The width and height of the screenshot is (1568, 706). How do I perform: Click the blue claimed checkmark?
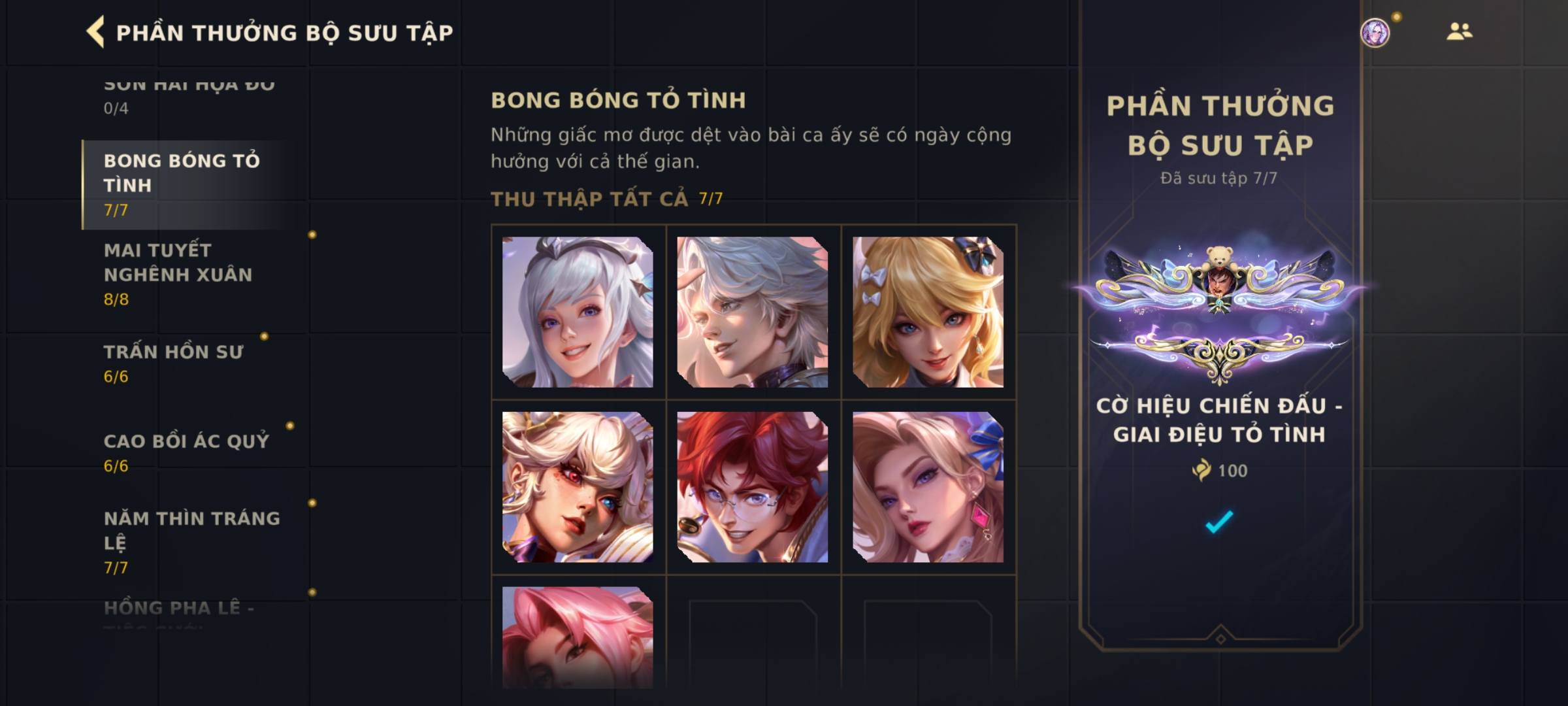1219,522
